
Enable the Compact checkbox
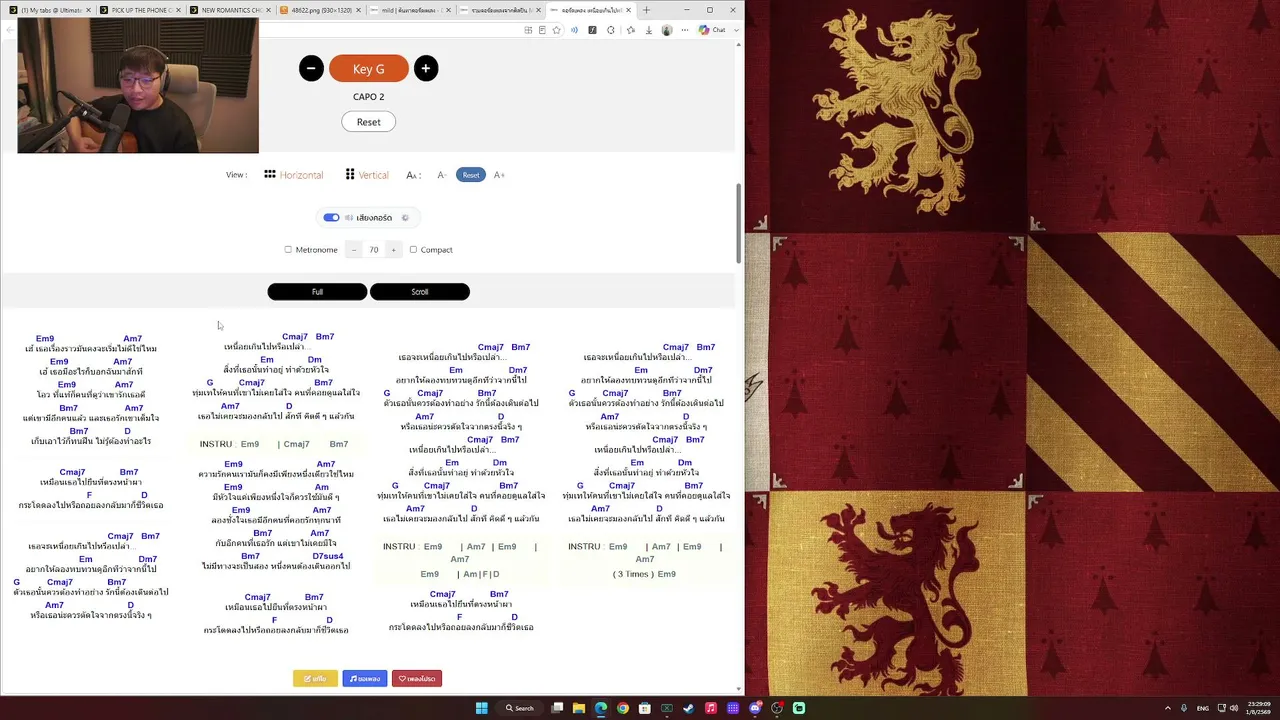[413, 250]
